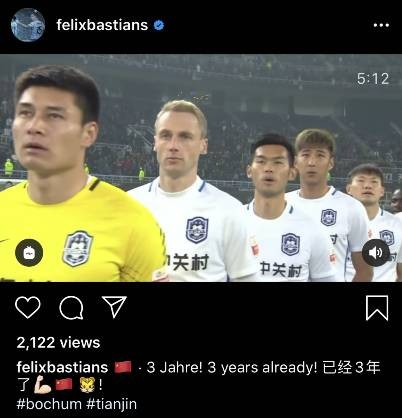Mute the video with the speaker icon
Screen dimensions: 402x418
[x=376, y=253]
